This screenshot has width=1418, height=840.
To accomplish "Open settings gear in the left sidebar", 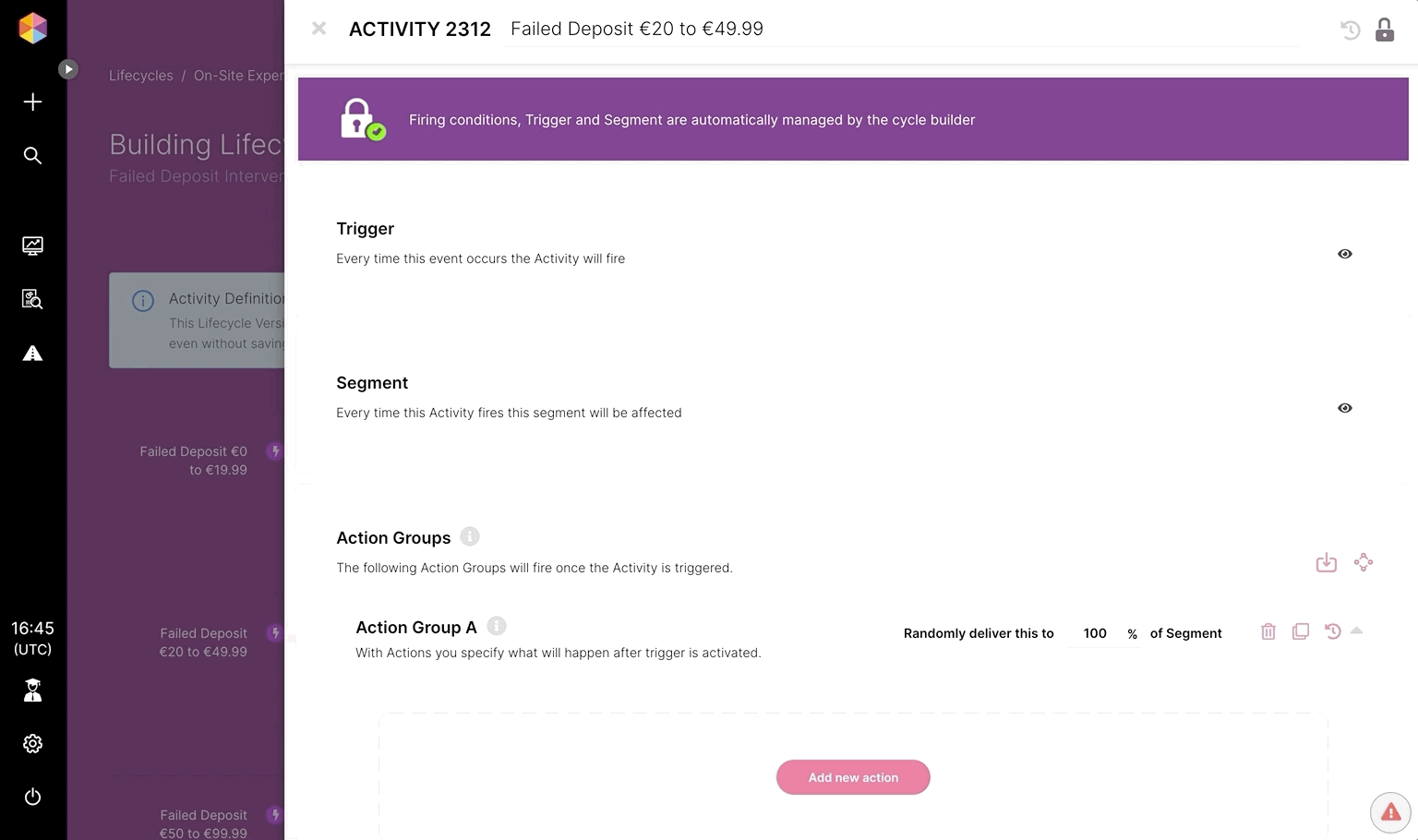I will (x=32, y=743).
